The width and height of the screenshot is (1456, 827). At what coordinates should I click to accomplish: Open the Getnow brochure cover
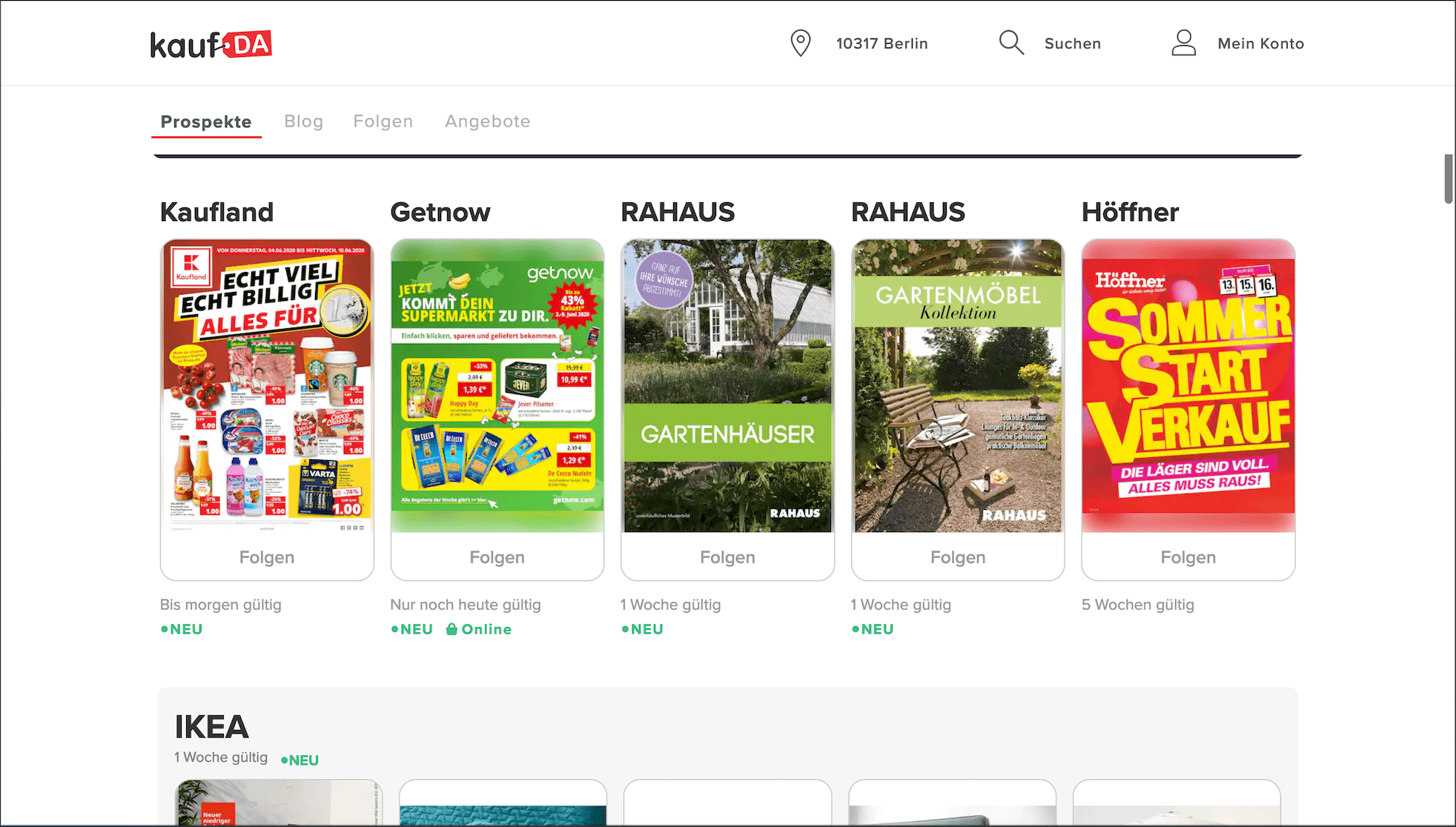497,385
